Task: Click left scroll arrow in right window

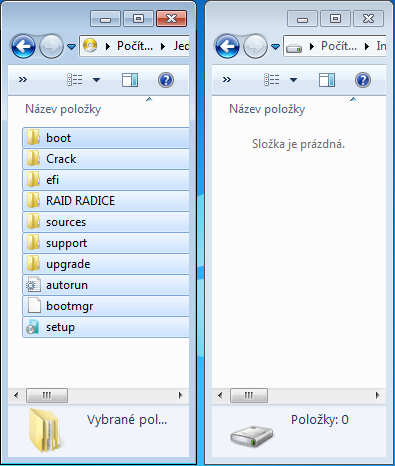Action: [220, 395]
